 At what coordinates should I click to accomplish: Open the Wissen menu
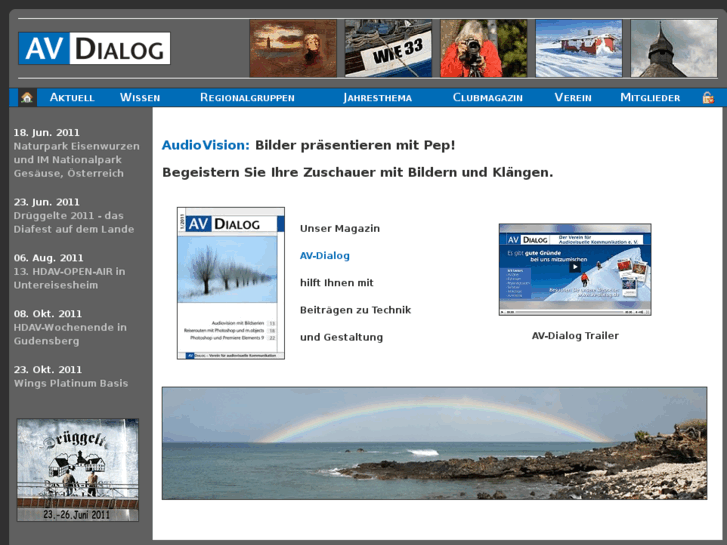pos(140,97)
